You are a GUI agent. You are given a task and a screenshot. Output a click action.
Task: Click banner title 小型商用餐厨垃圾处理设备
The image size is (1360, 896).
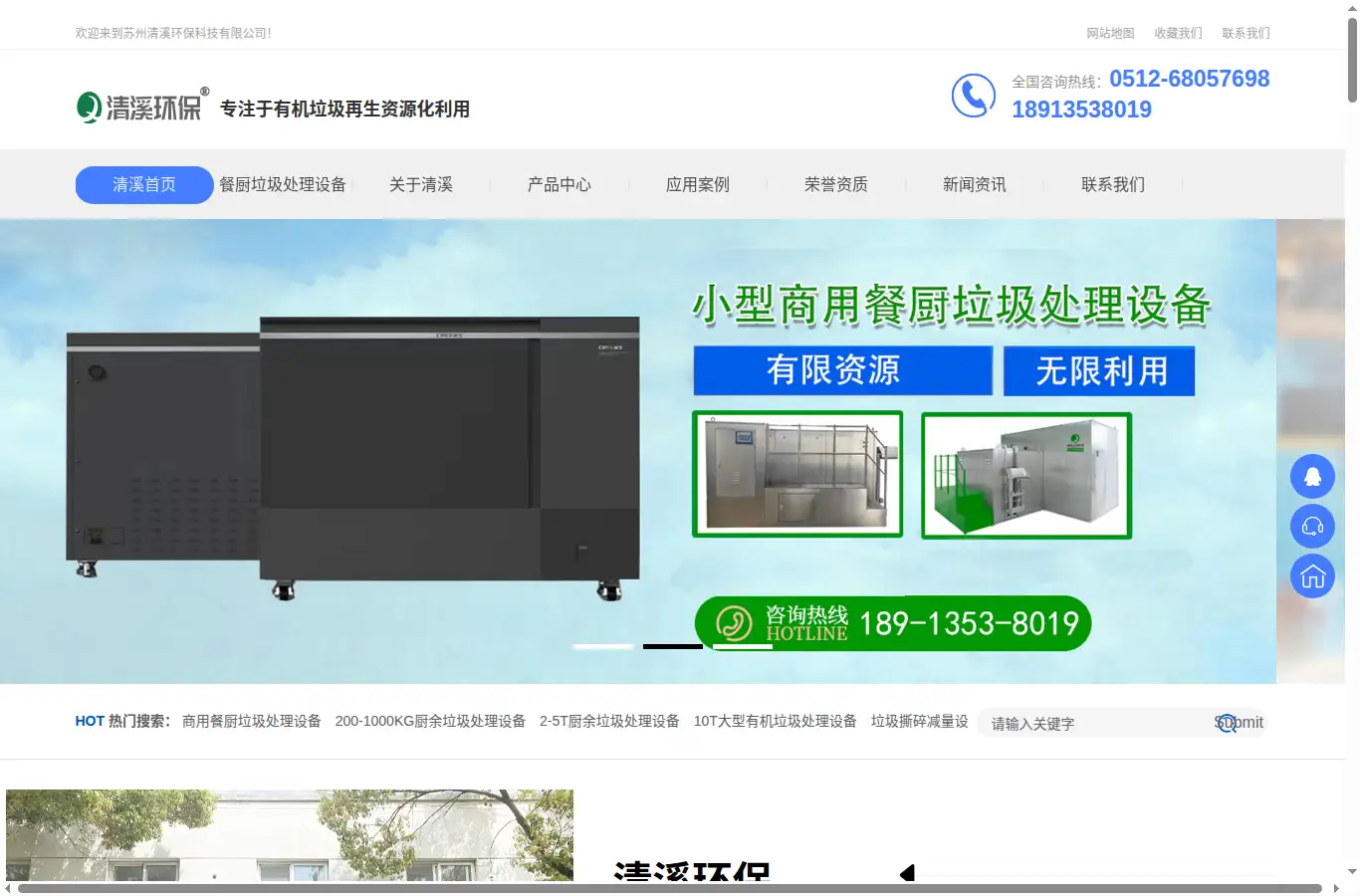[951, 305]
